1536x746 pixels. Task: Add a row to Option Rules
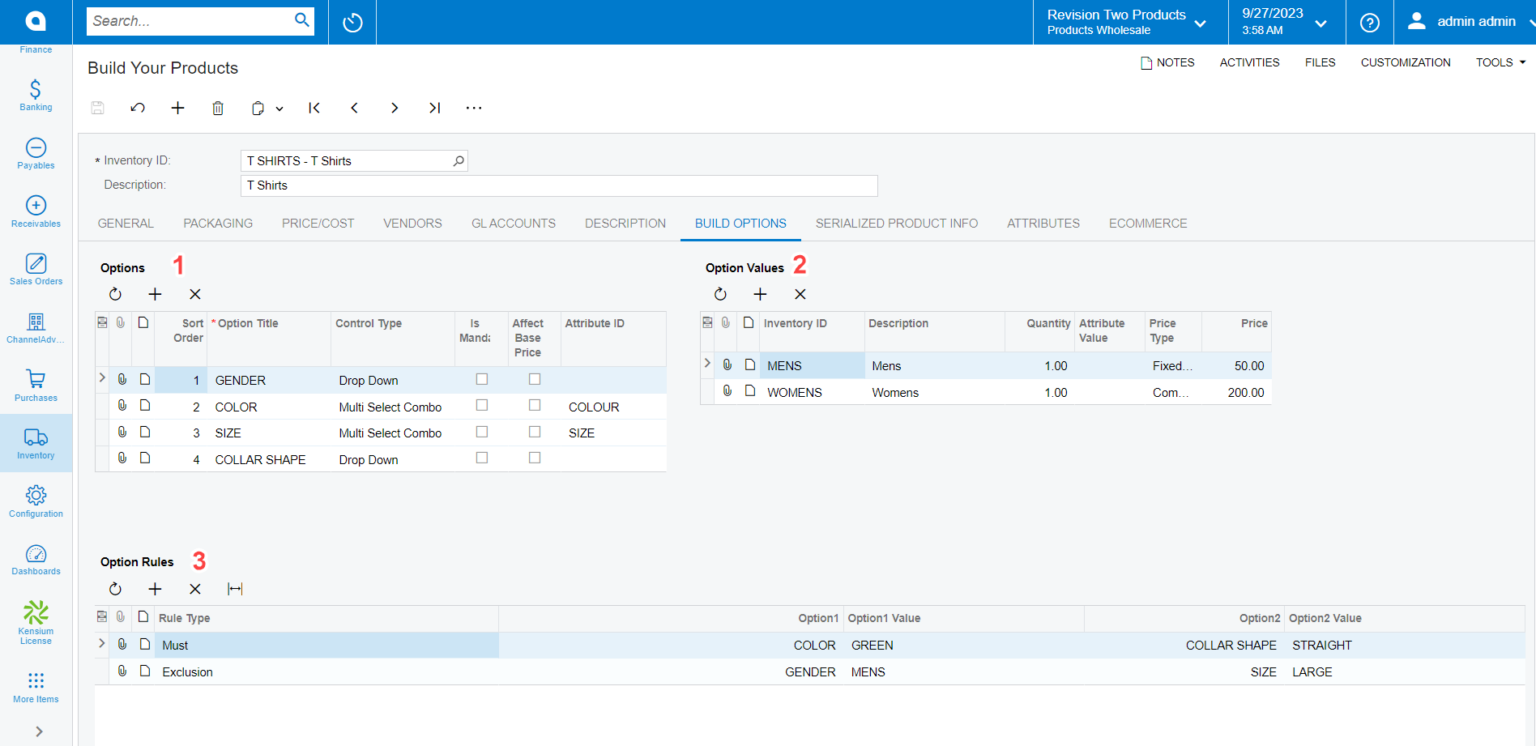(155, 589)
